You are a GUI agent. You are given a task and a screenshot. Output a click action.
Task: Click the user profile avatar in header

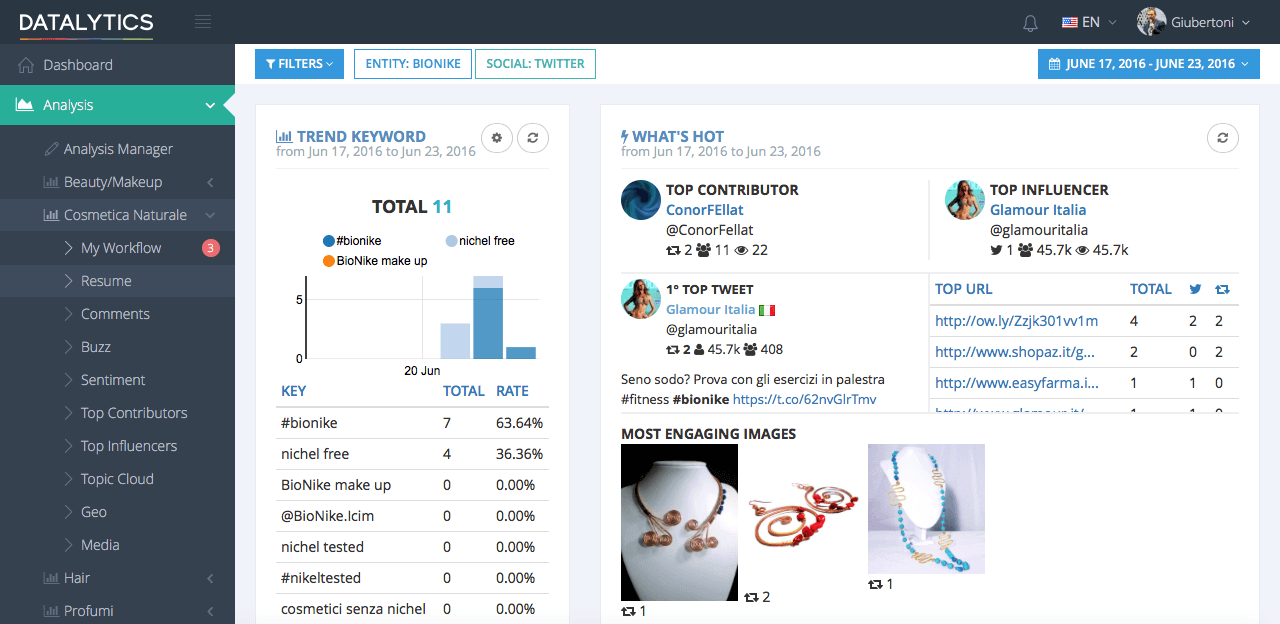click(1151, 22)
